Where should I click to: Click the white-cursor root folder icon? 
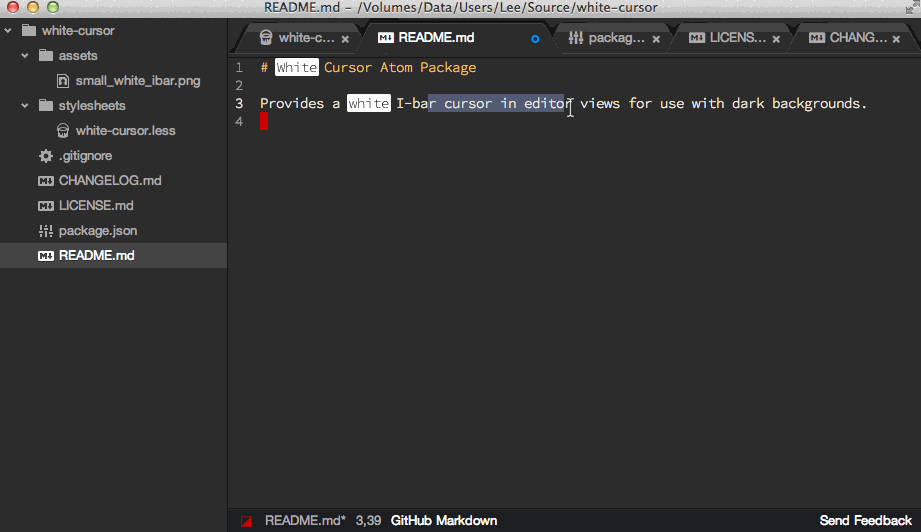pos(29,31)
